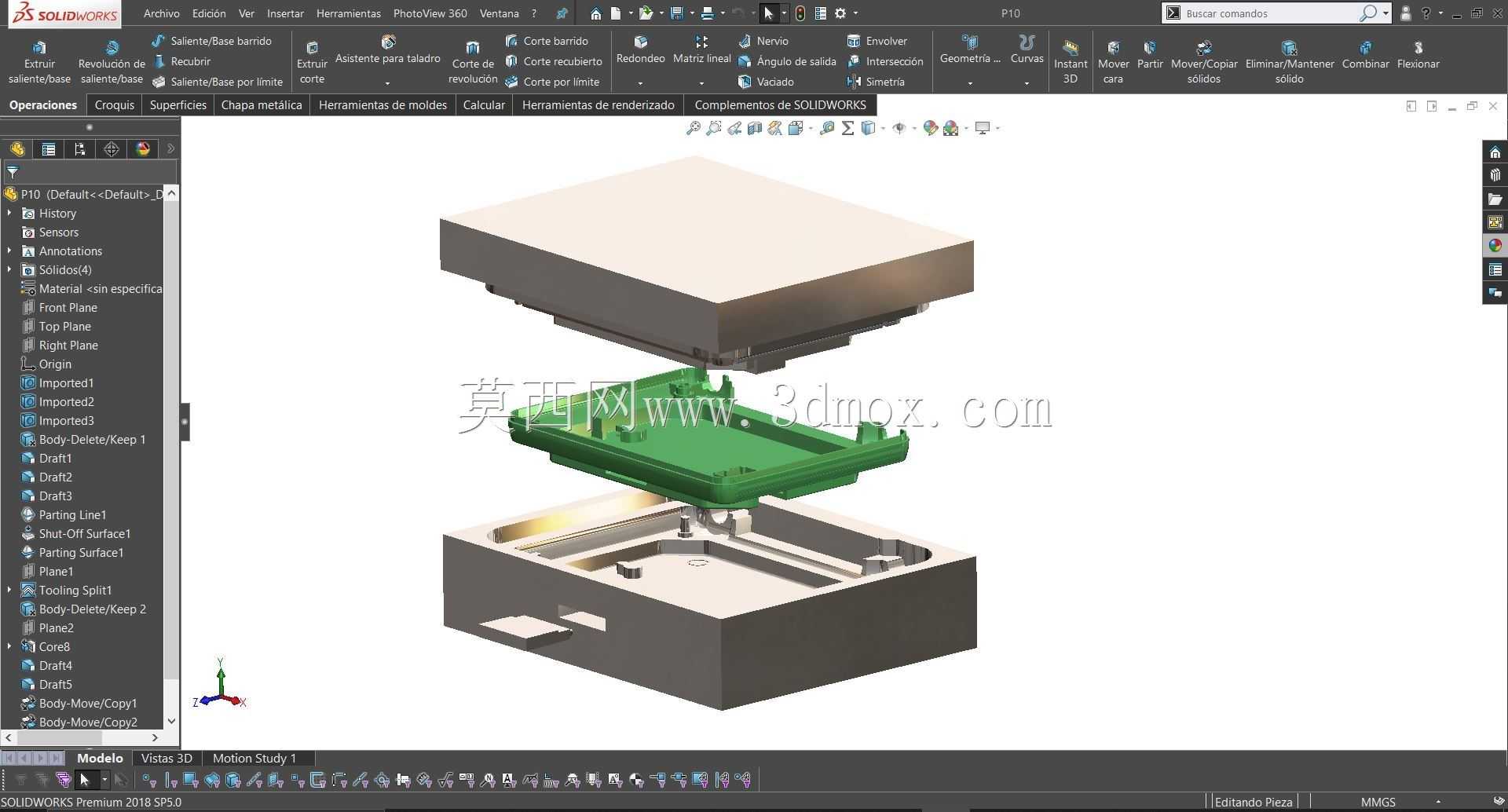Open FeatureManager design tree tab

click(17, 149)
